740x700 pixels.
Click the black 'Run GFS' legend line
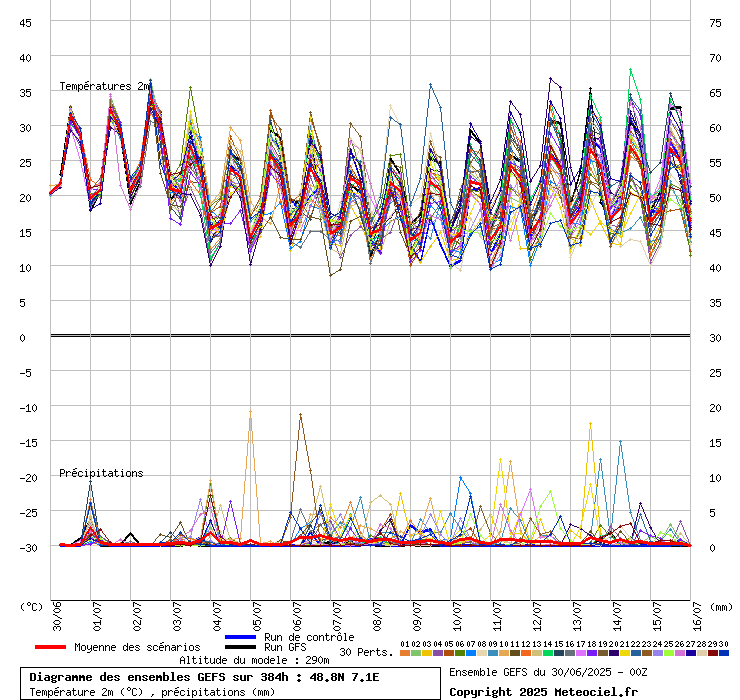coord(240,647)
